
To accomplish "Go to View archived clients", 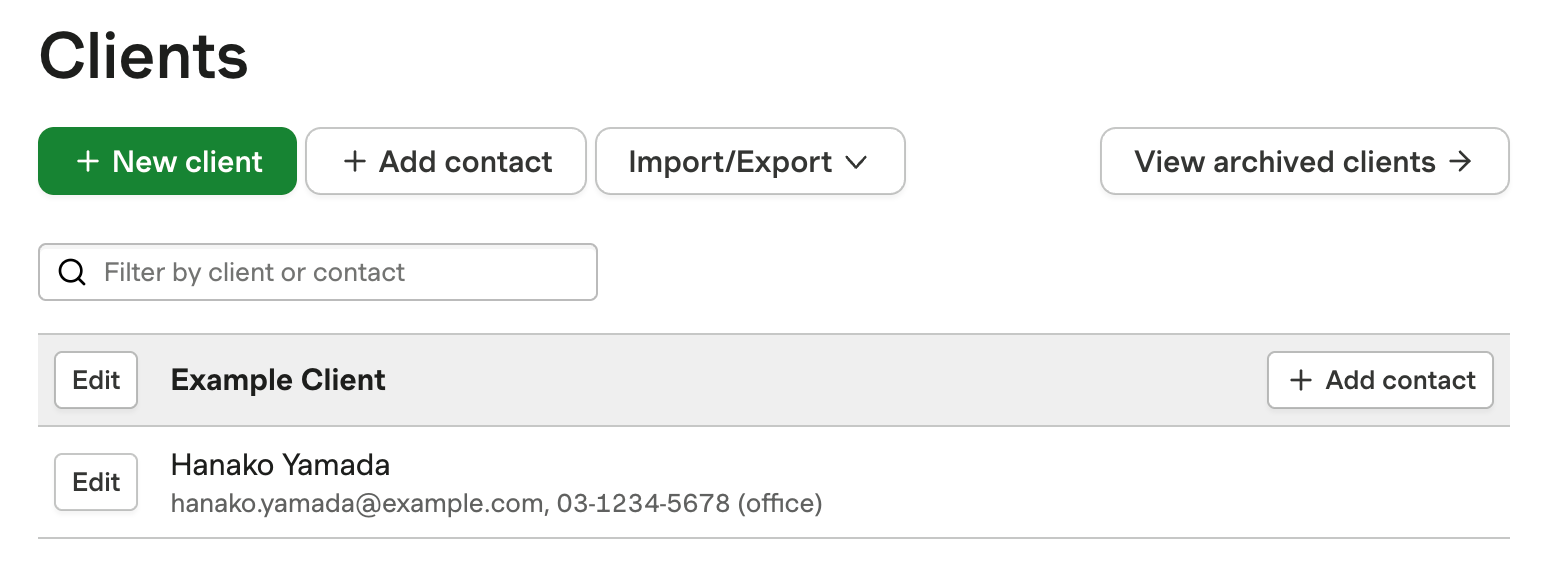I will 1303,162.
